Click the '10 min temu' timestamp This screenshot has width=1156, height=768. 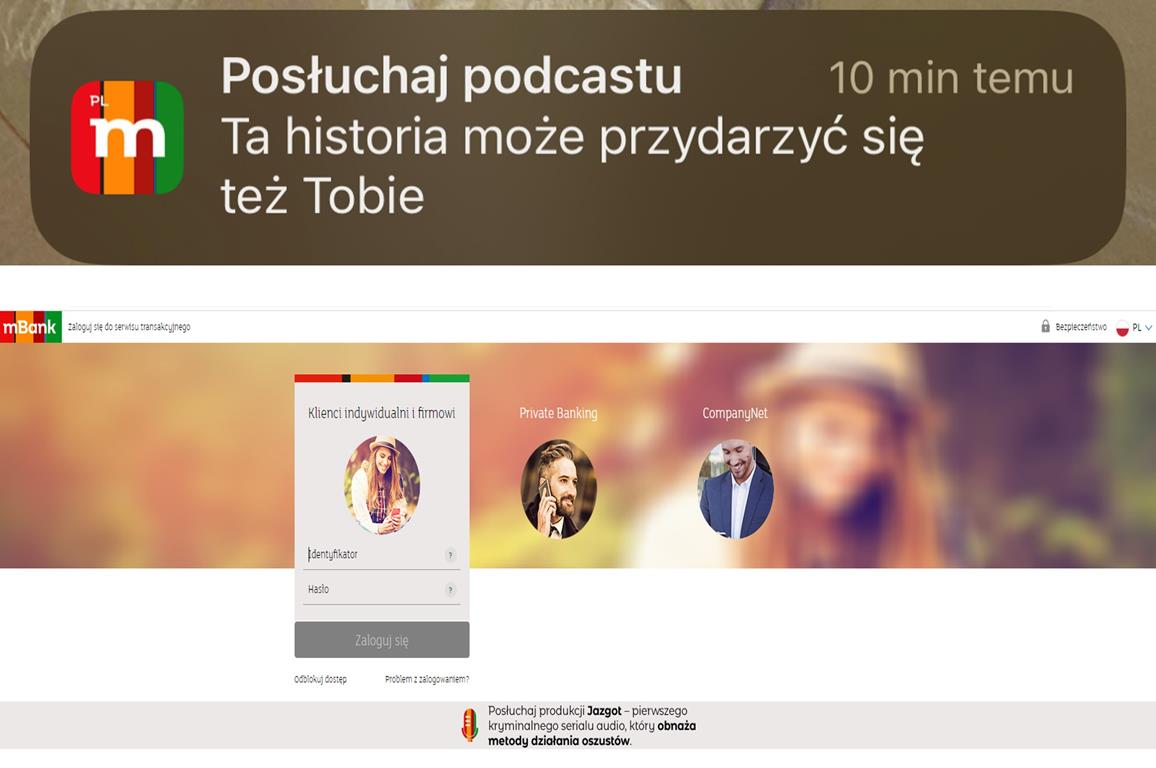point(951,78)
